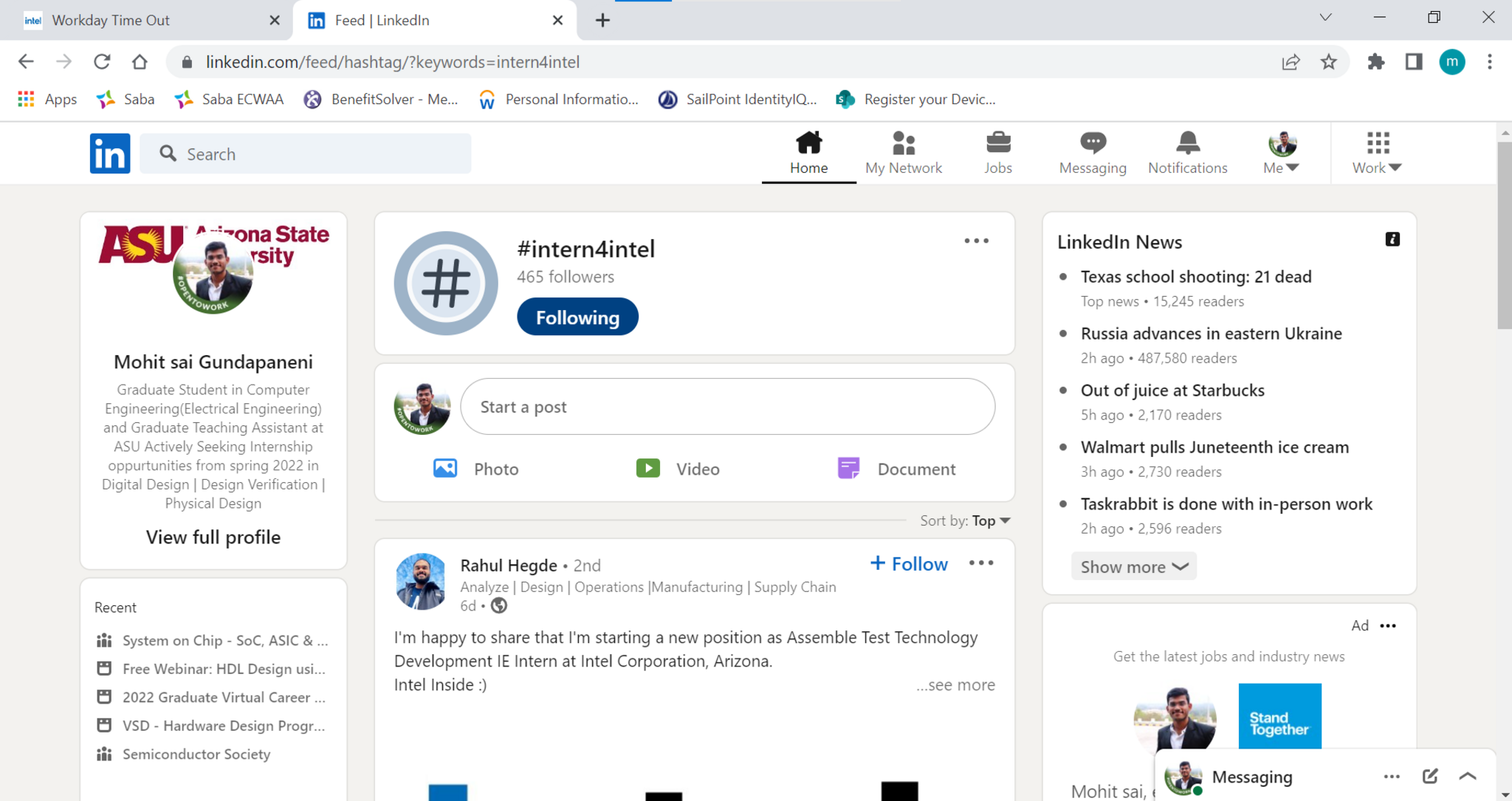
Task: Click My Network people icon
Action: [903, 142]
